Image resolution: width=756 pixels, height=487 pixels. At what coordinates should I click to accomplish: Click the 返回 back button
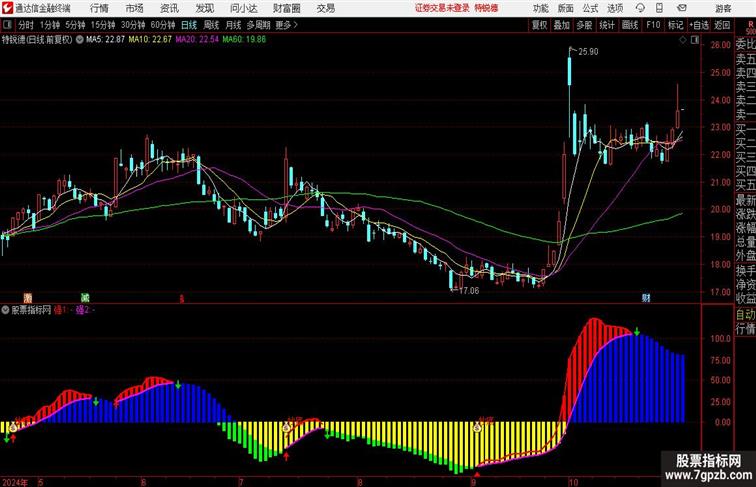click(x=722, y=25)
